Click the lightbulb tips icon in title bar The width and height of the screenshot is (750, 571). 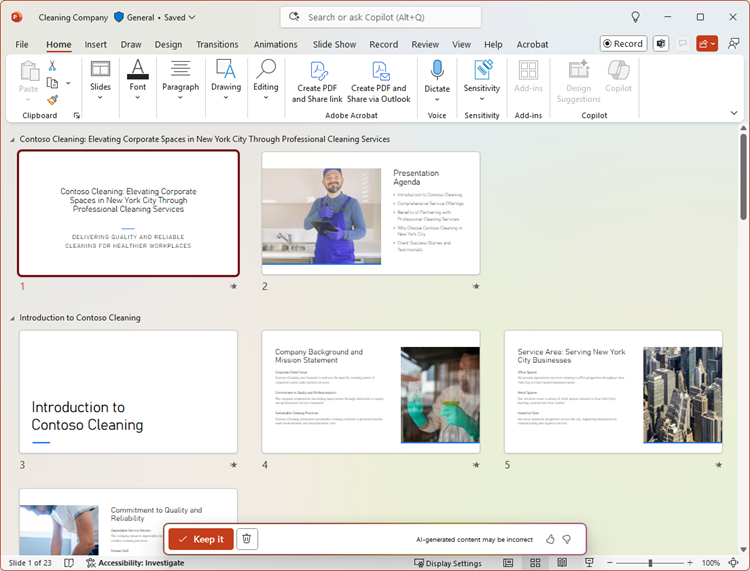point(635,17)
